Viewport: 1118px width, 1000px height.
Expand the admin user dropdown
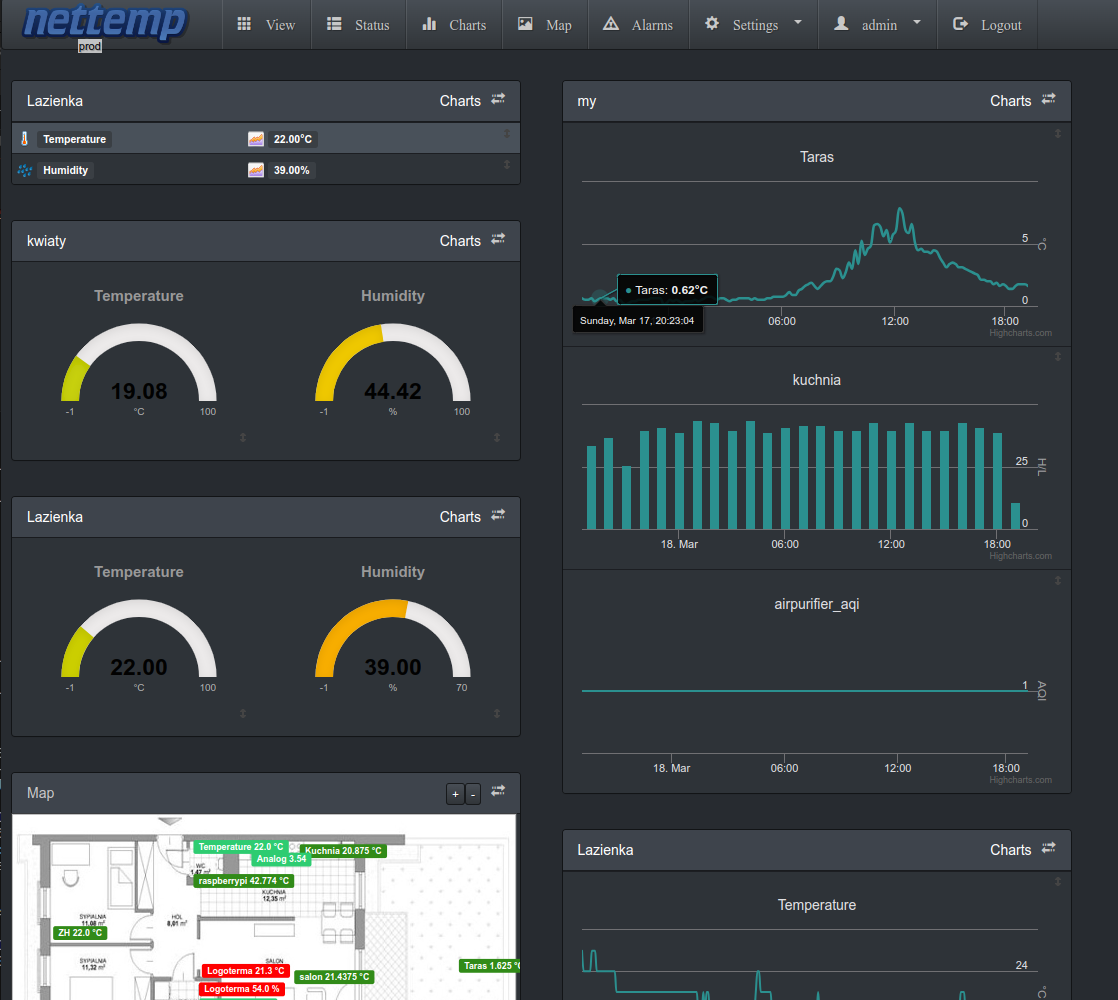click(x=877, y=25)
